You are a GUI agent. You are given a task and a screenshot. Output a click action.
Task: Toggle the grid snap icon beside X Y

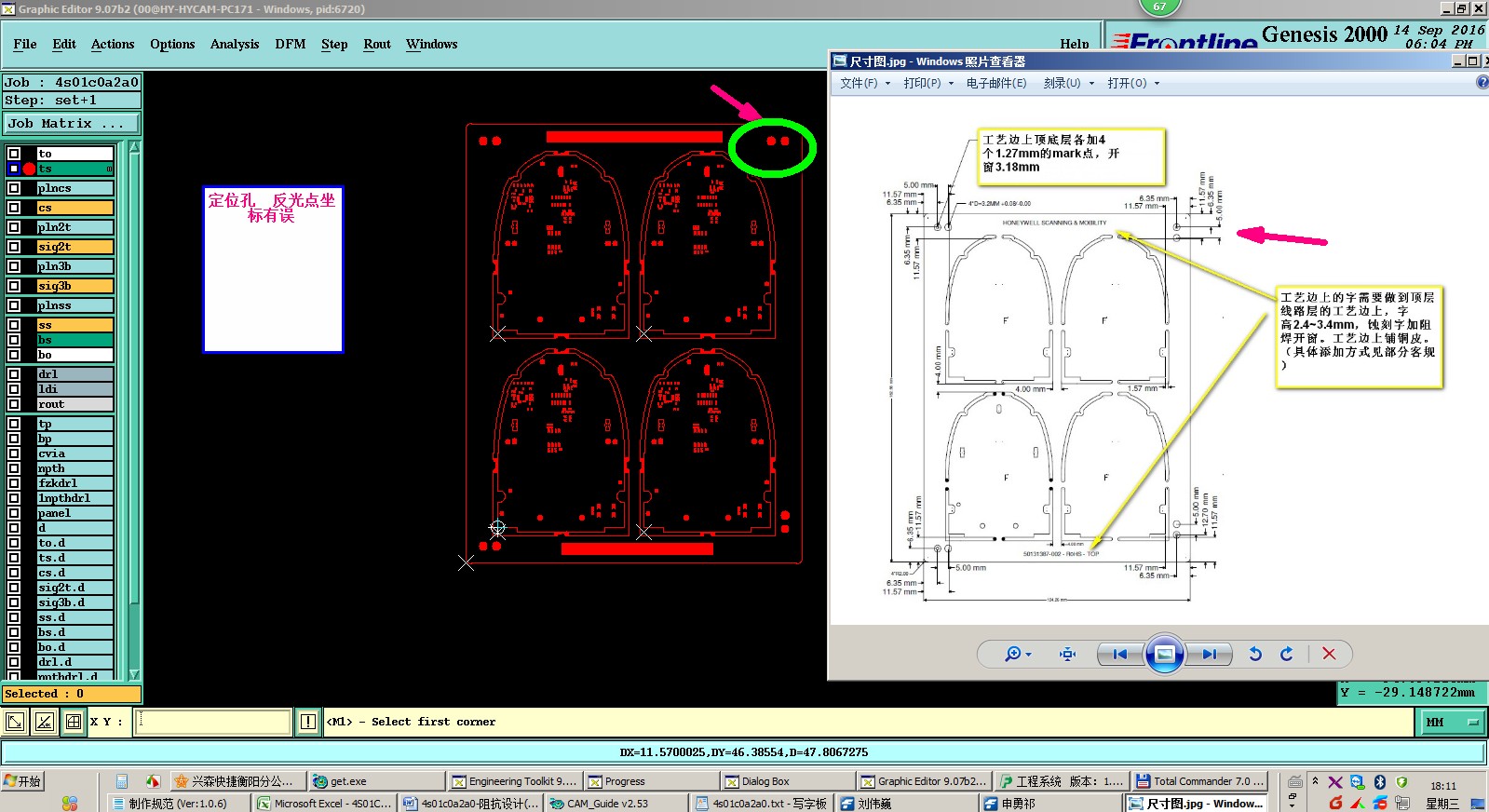74,722
